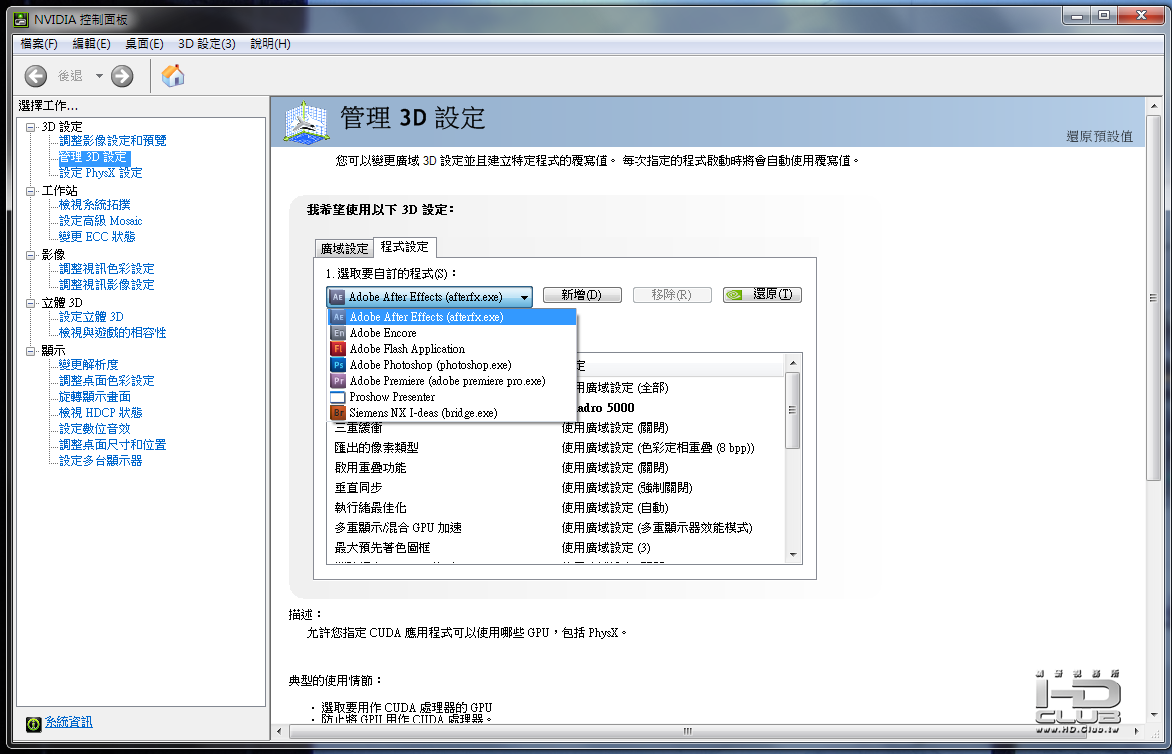Collapse the 3D 設定 tree node
Screen dimensions: 1172x754
[x=31, y=127]
